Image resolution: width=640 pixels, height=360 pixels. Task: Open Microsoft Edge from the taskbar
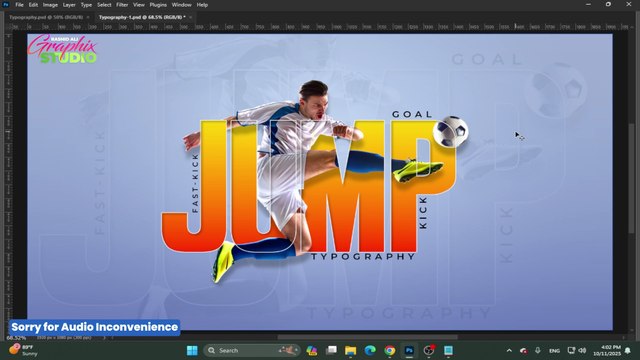[x=370, y=350]
